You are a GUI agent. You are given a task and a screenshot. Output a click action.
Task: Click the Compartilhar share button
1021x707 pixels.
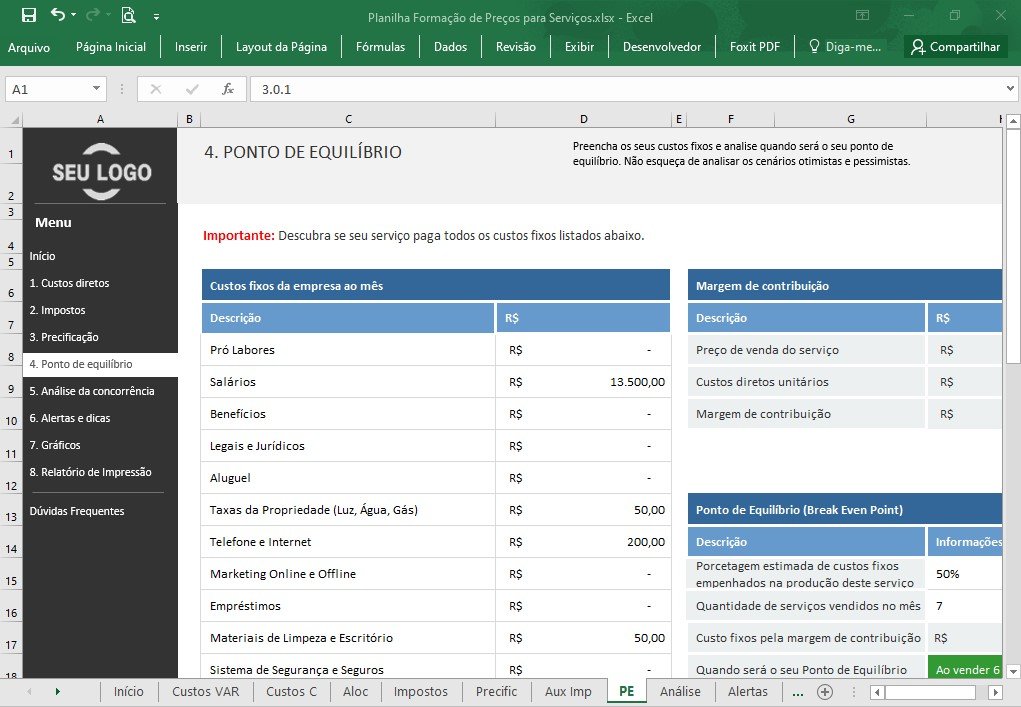(955, 47)
